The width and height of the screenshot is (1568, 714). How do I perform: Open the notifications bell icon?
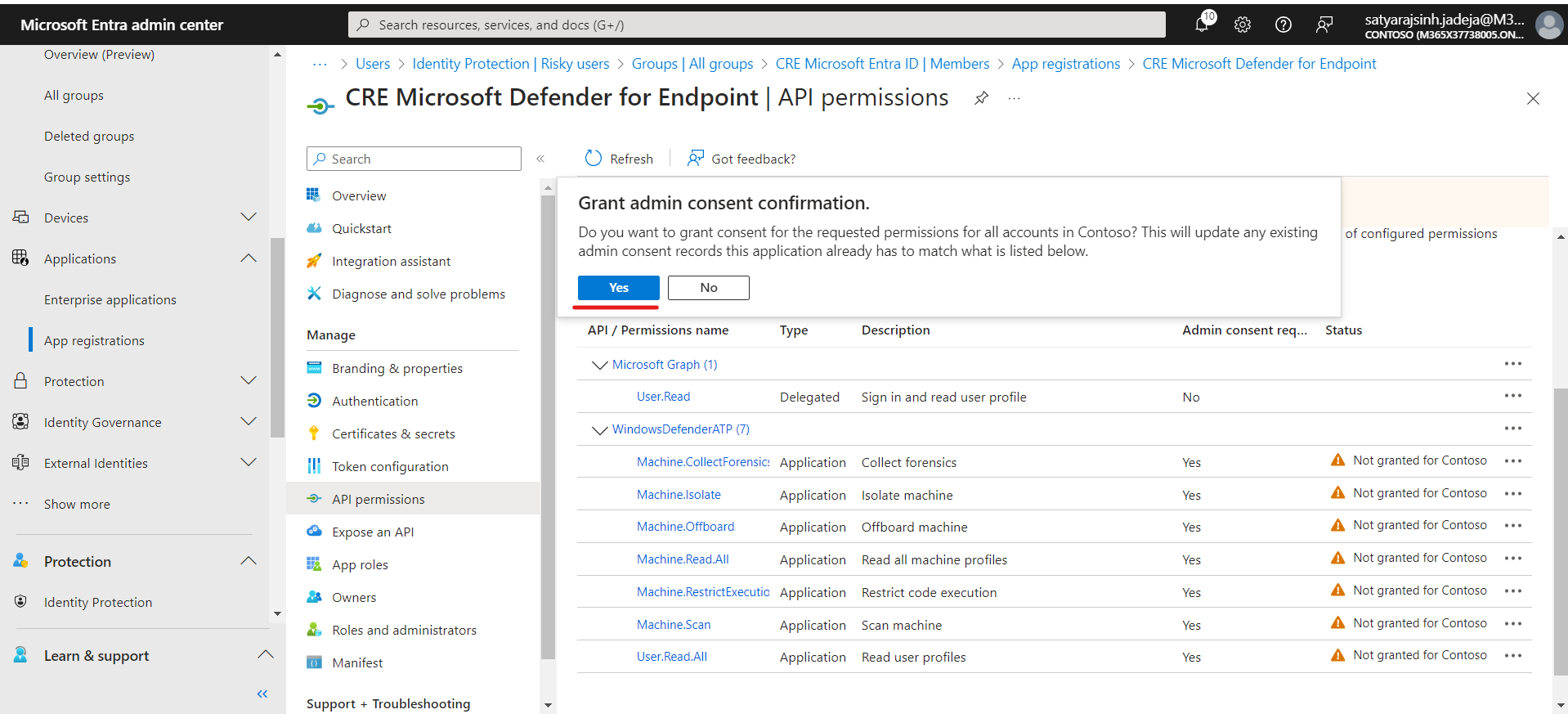[x=1203, y=24]
